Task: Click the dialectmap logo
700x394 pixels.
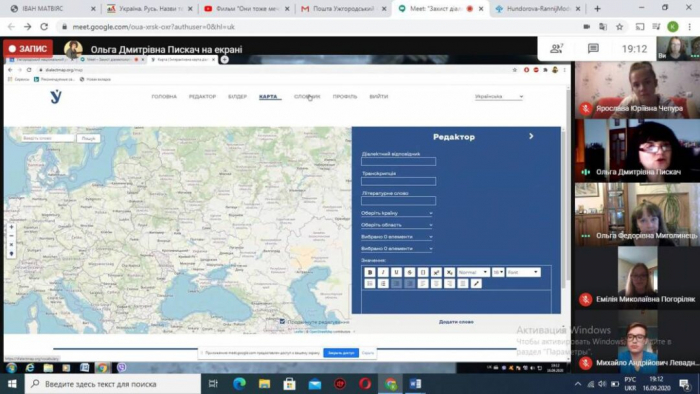Action: tap(56, 96)
